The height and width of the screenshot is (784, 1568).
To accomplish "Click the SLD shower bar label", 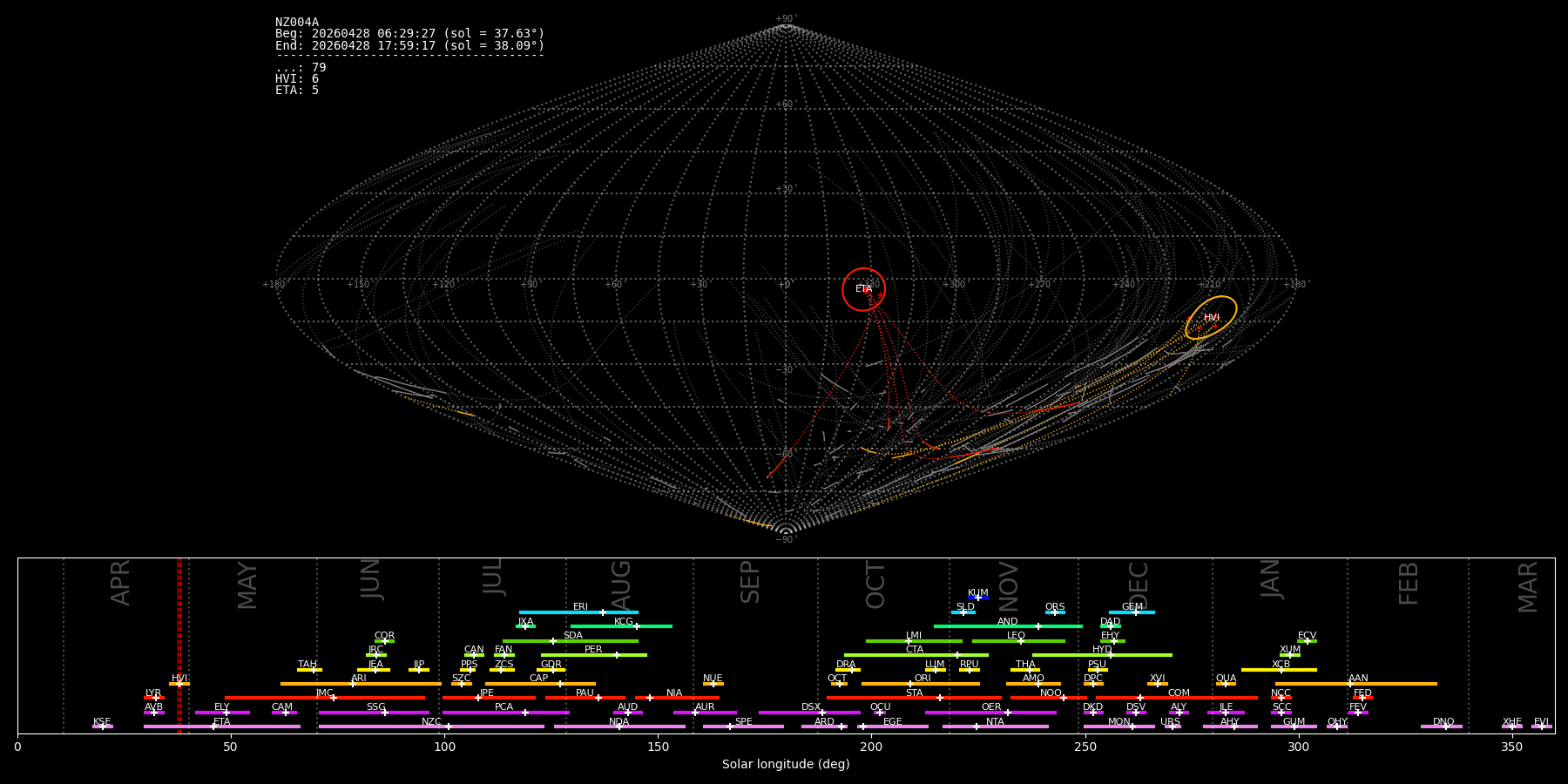I will [965, 607].
